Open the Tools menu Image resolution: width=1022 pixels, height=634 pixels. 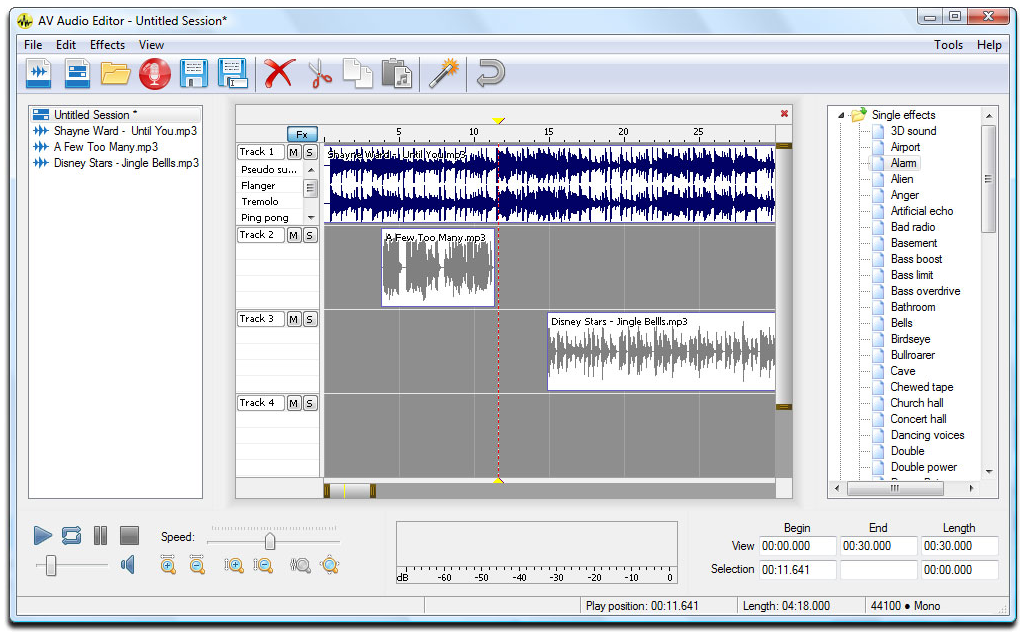(948, 45)
